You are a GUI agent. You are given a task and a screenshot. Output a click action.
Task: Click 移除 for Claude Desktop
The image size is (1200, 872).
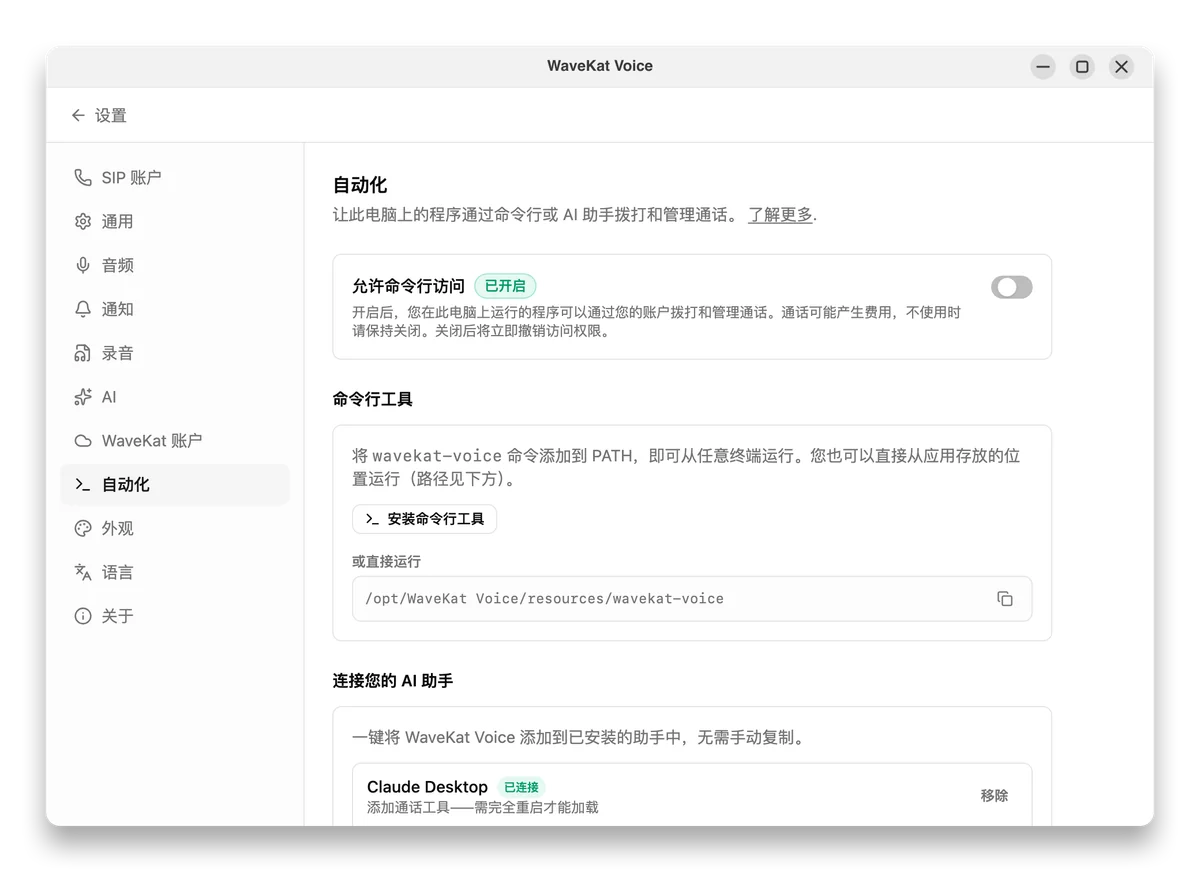pos(994,796)
